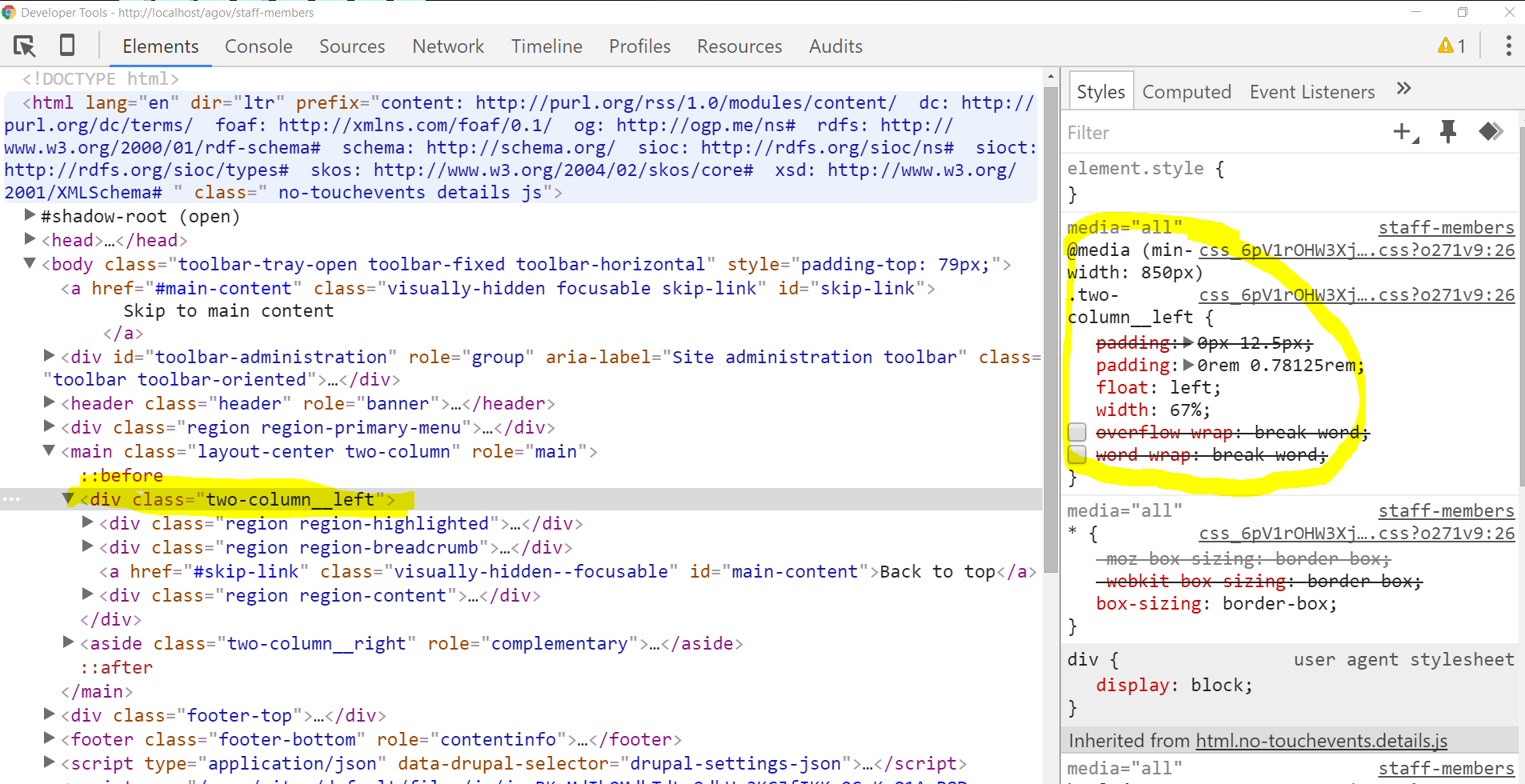Expand the region-highlighted div
The width and height of the screenshot is (1525, 784).
(x=87, y=522)
